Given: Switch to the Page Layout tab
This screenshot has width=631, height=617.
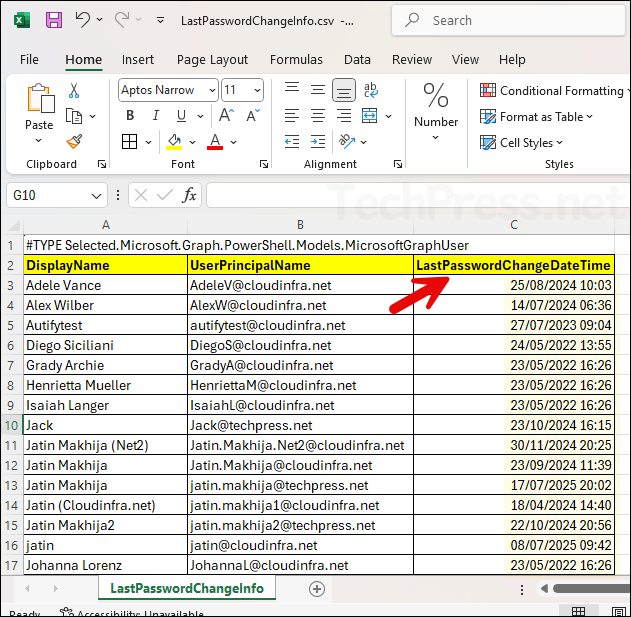Looking at the screenshot, I should 212,60.
